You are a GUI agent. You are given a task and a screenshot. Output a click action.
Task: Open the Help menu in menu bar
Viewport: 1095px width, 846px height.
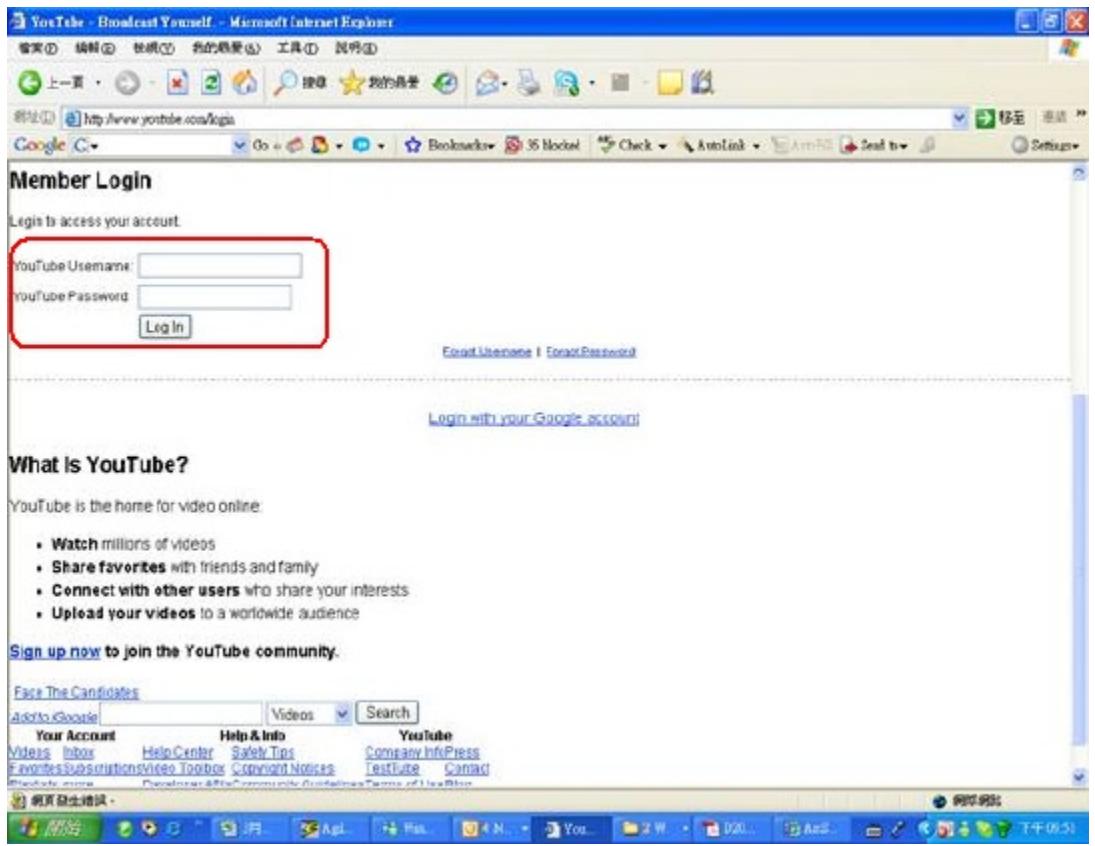click(356, 48)
